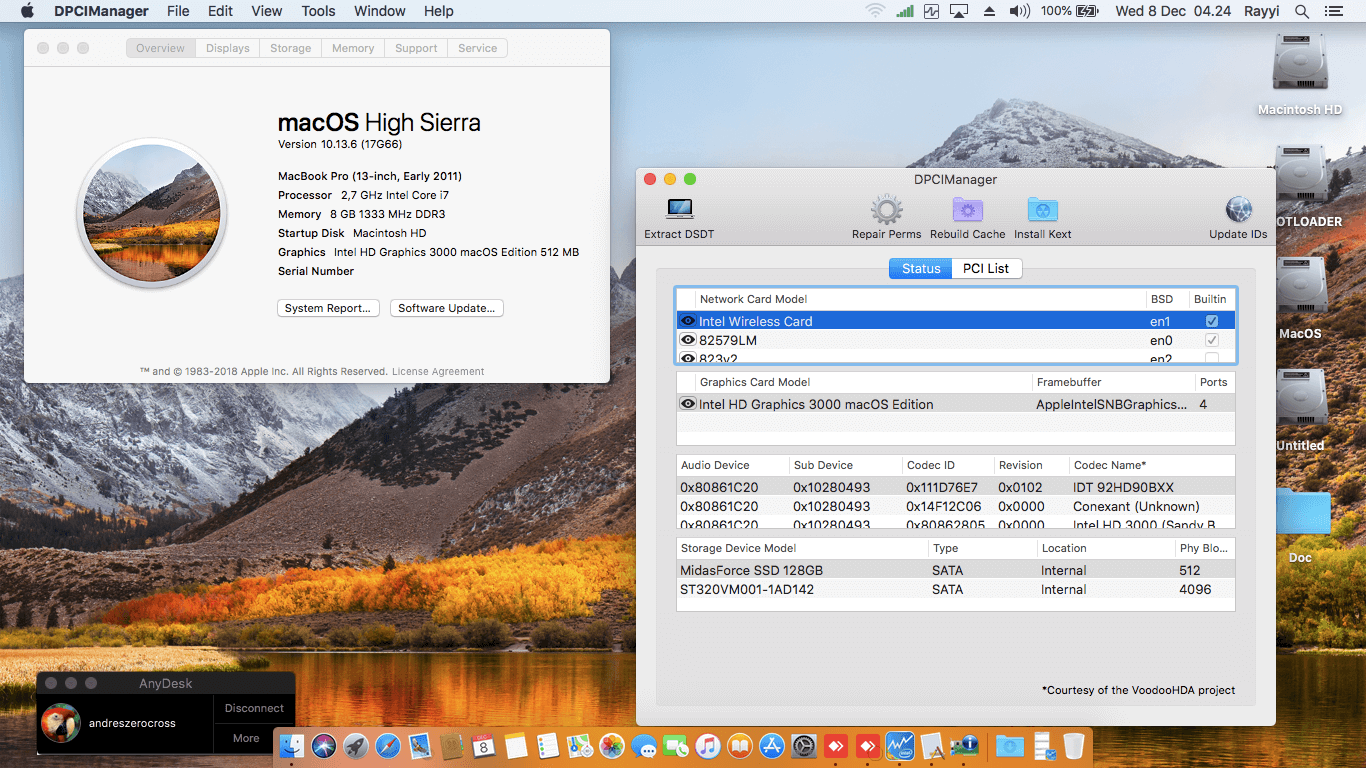The image size is (1366, 768).
Task: Open the Trash in the dock
Action: (1074, 746)
